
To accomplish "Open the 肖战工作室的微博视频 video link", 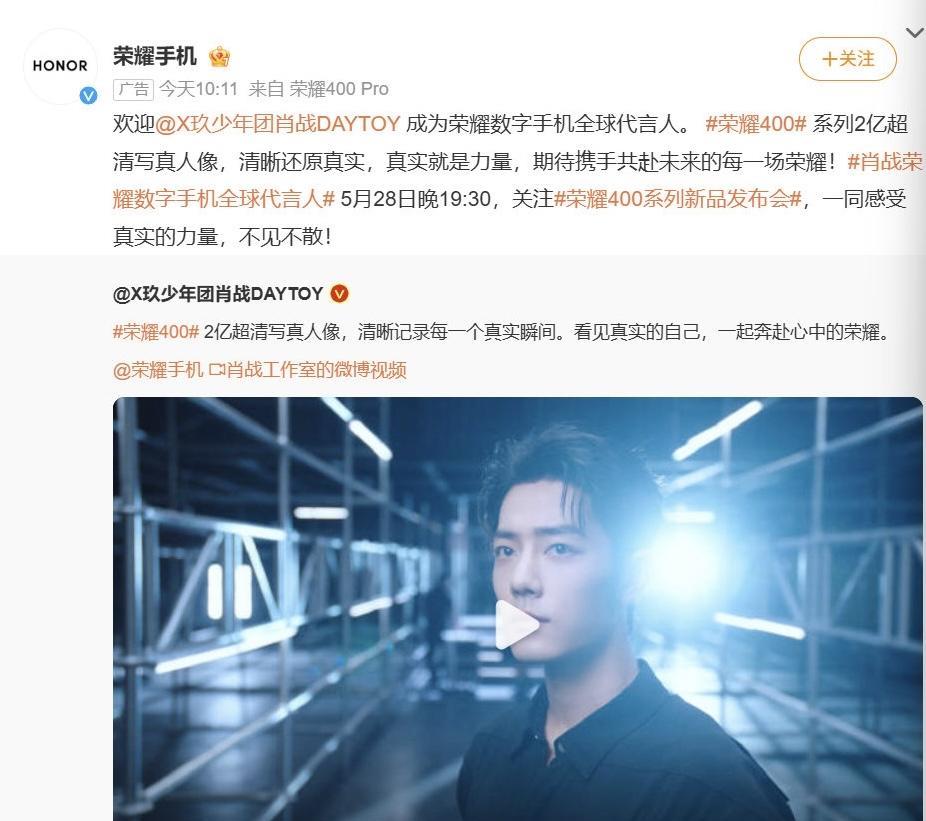I will tap(307, 370).
